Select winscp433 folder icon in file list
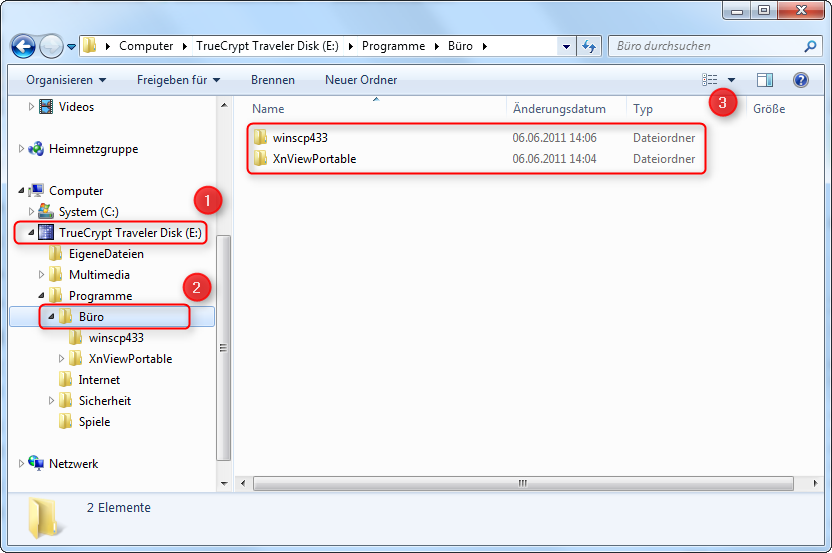 [260, 137]
